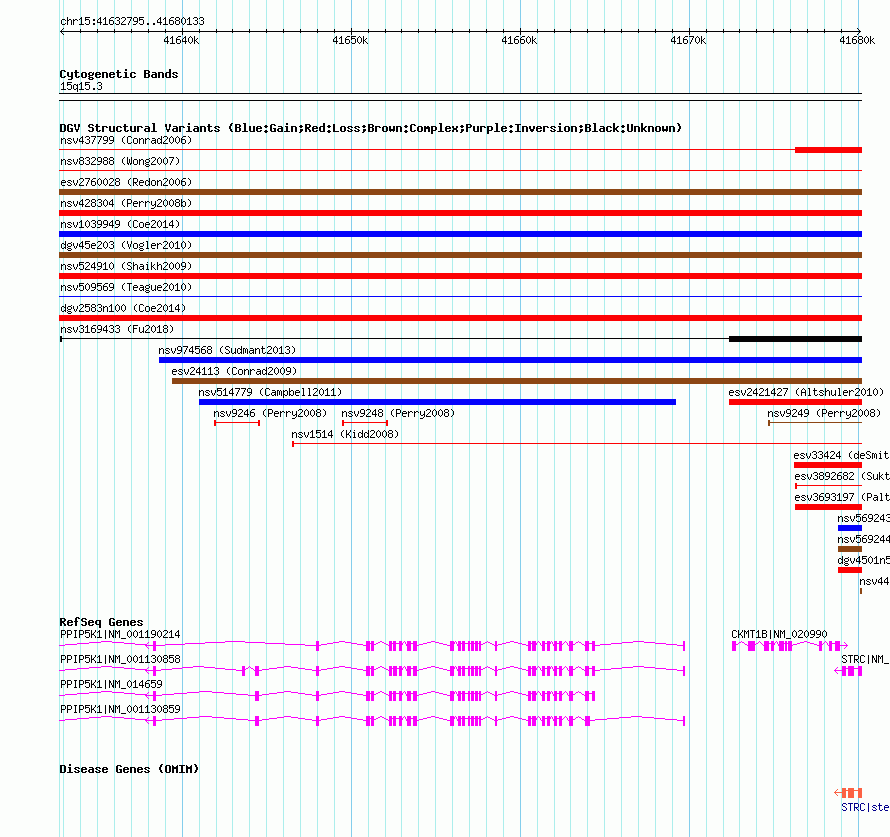Open dgv2583n100 (Coe2014) variant label
The width and height of the screenshot is (890, 837).
123,308
